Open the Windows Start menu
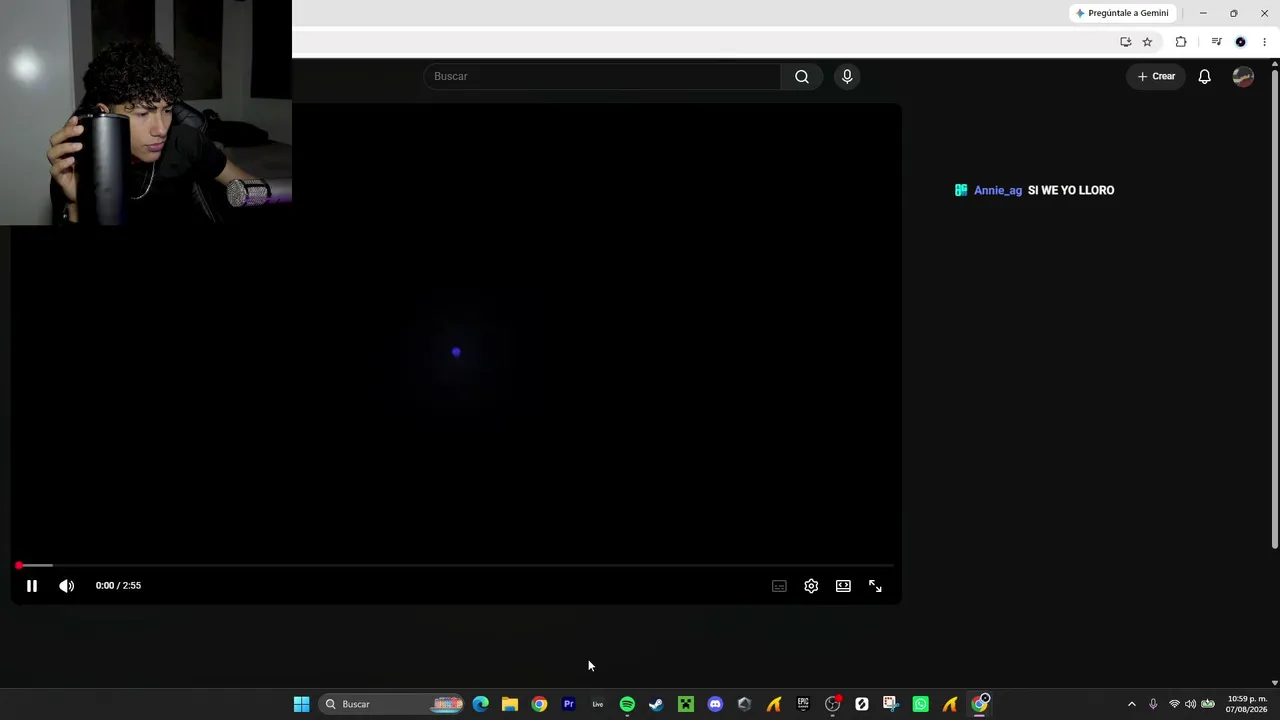 [301, 704]
